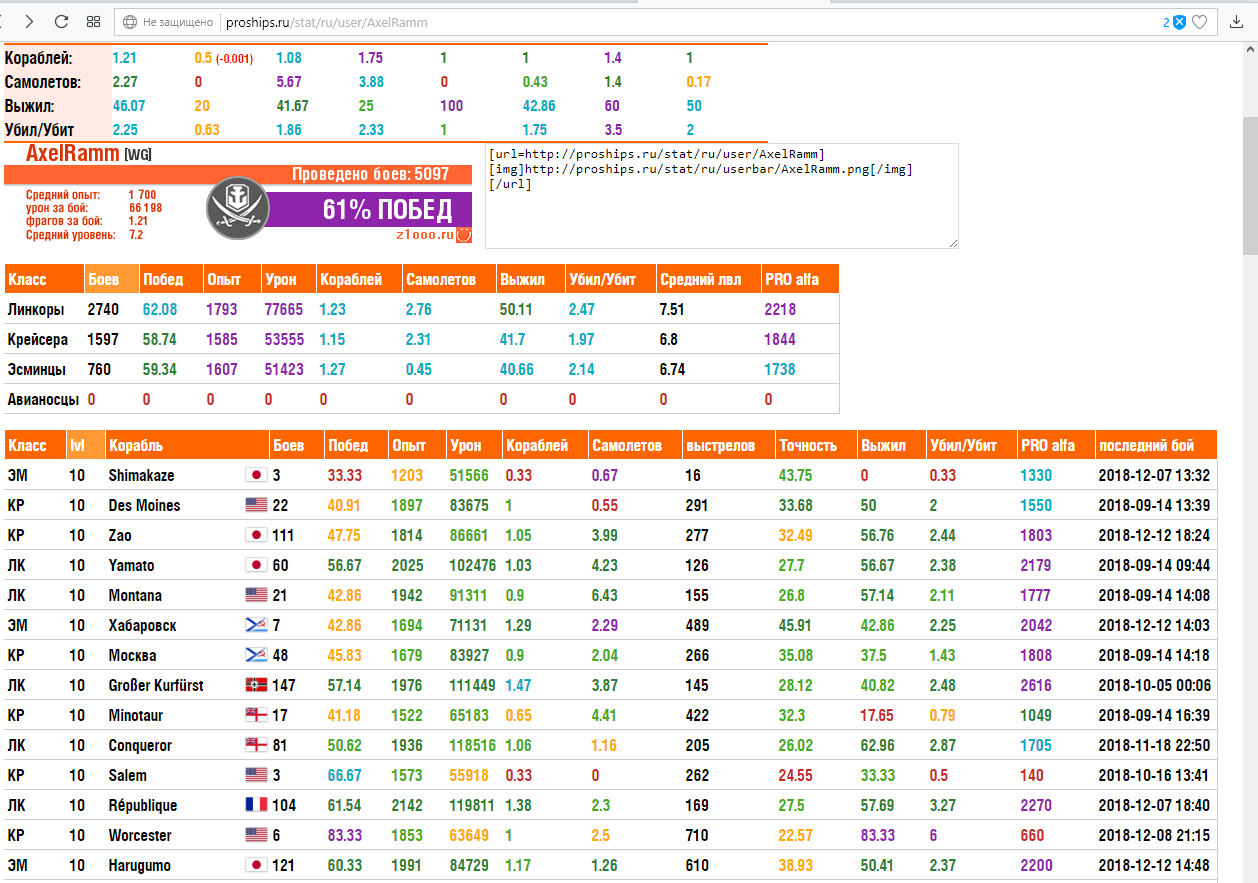Click the scrollbar up arrow
Image resolution: width=1258 pixels, height=883 pixels.
(1249, 49)
